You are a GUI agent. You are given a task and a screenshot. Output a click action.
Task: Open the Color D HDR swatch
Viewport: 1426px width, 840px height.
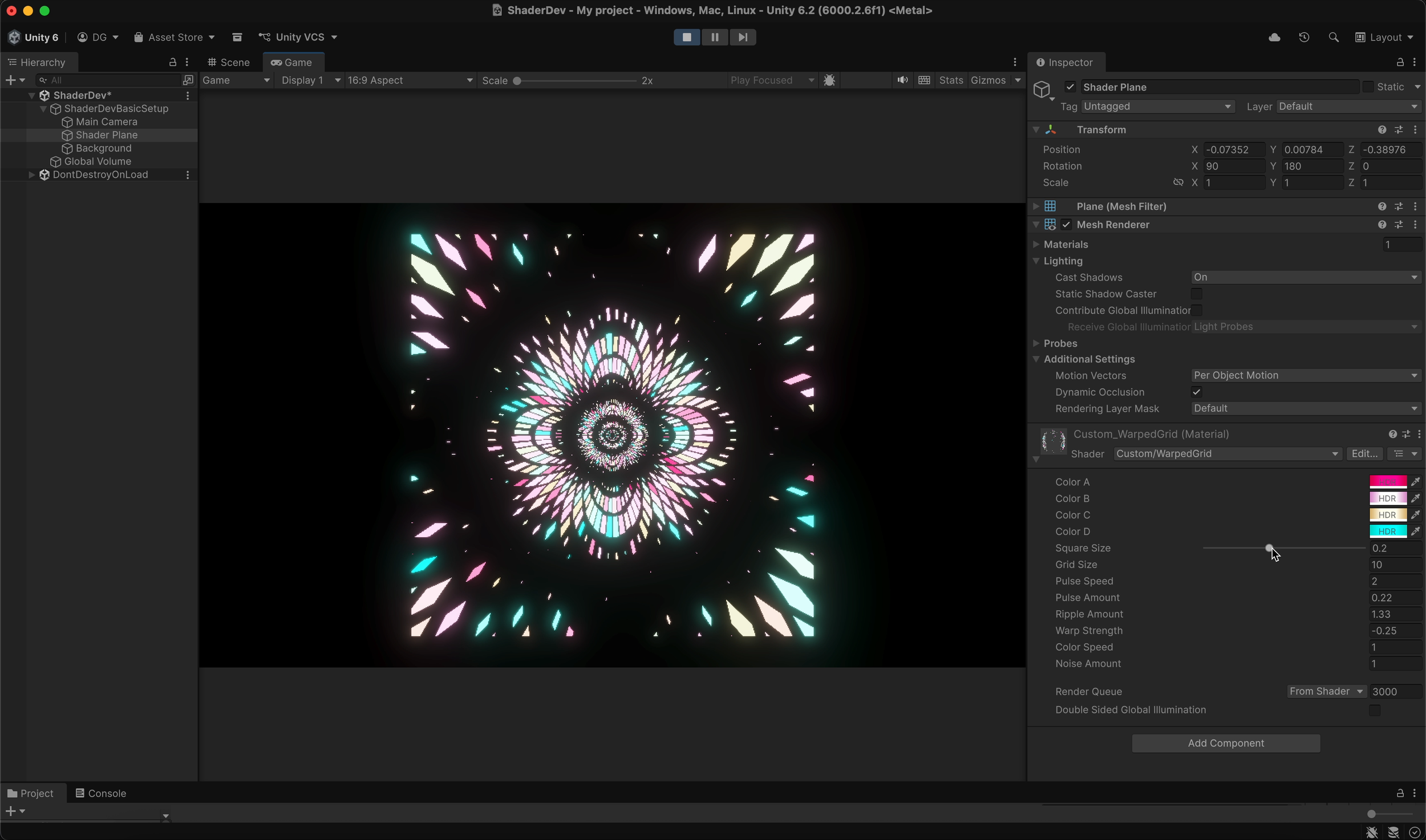(1387, 531)
